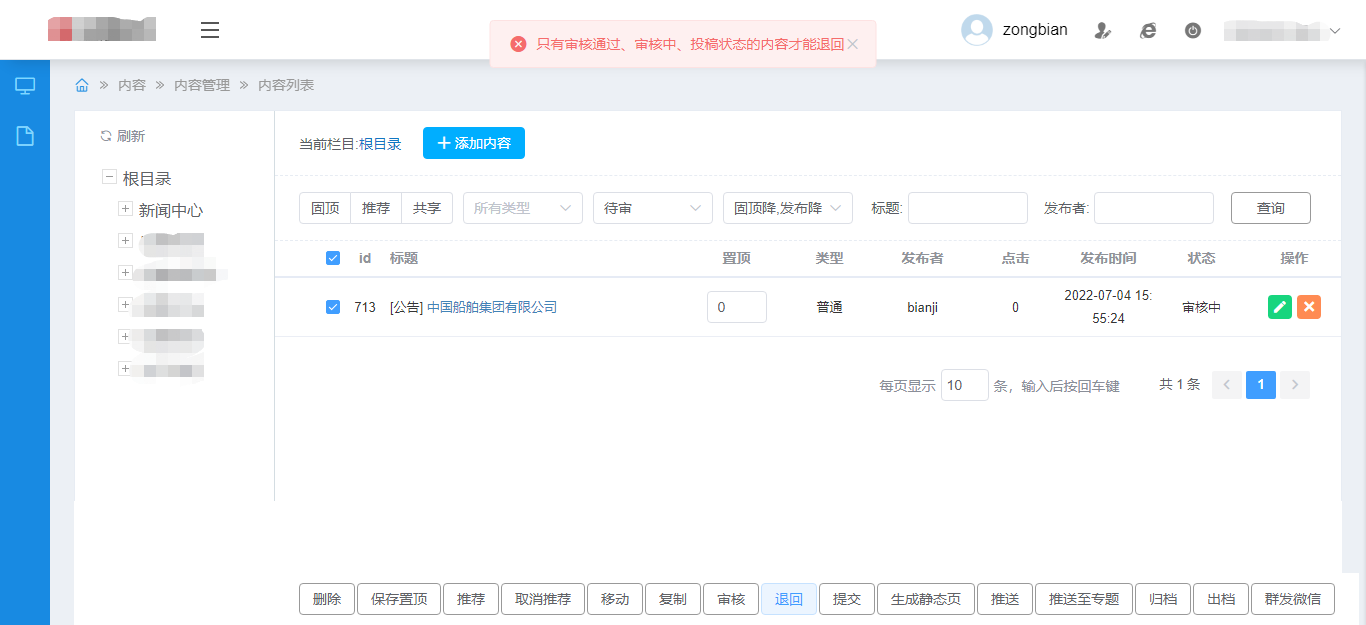Screen dimensions: 1366x625
Task: Select 根目录 in the category tree
Action: [147, 178]
